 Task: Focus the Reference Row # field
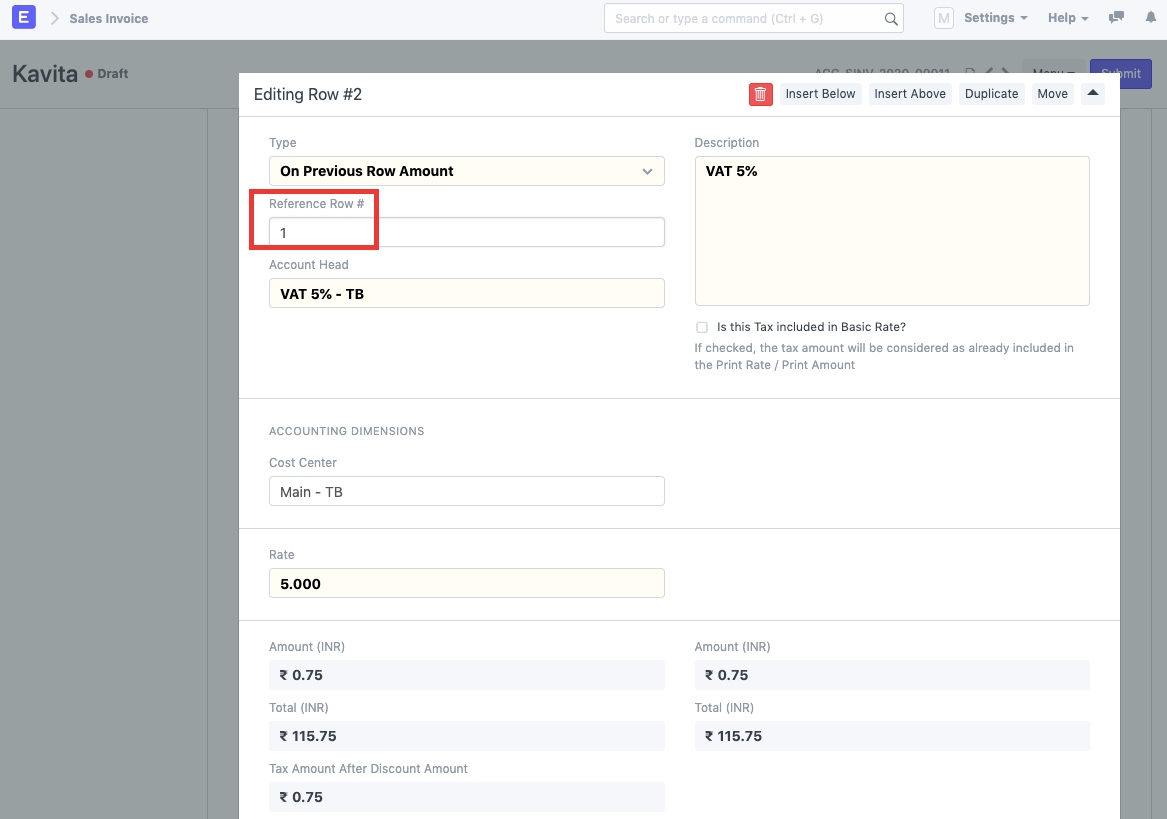[466, 232]
